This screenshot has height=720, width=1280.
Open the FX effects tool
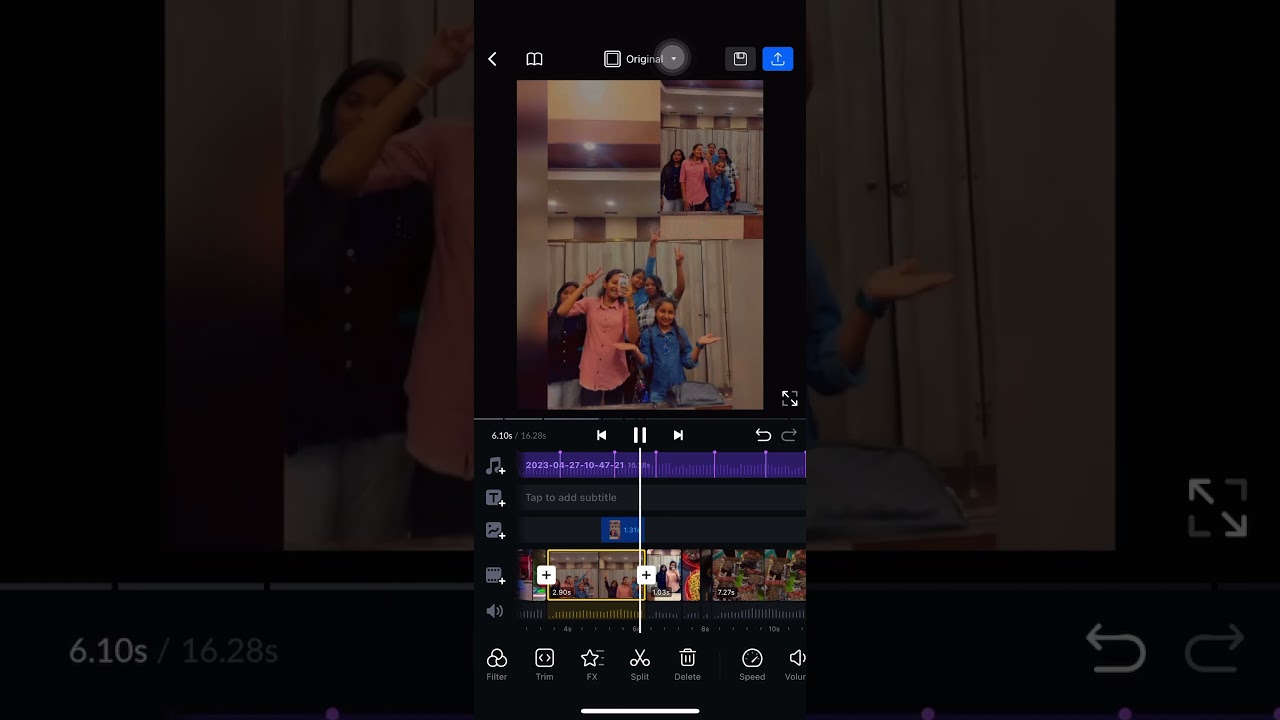tap(592, 665)
